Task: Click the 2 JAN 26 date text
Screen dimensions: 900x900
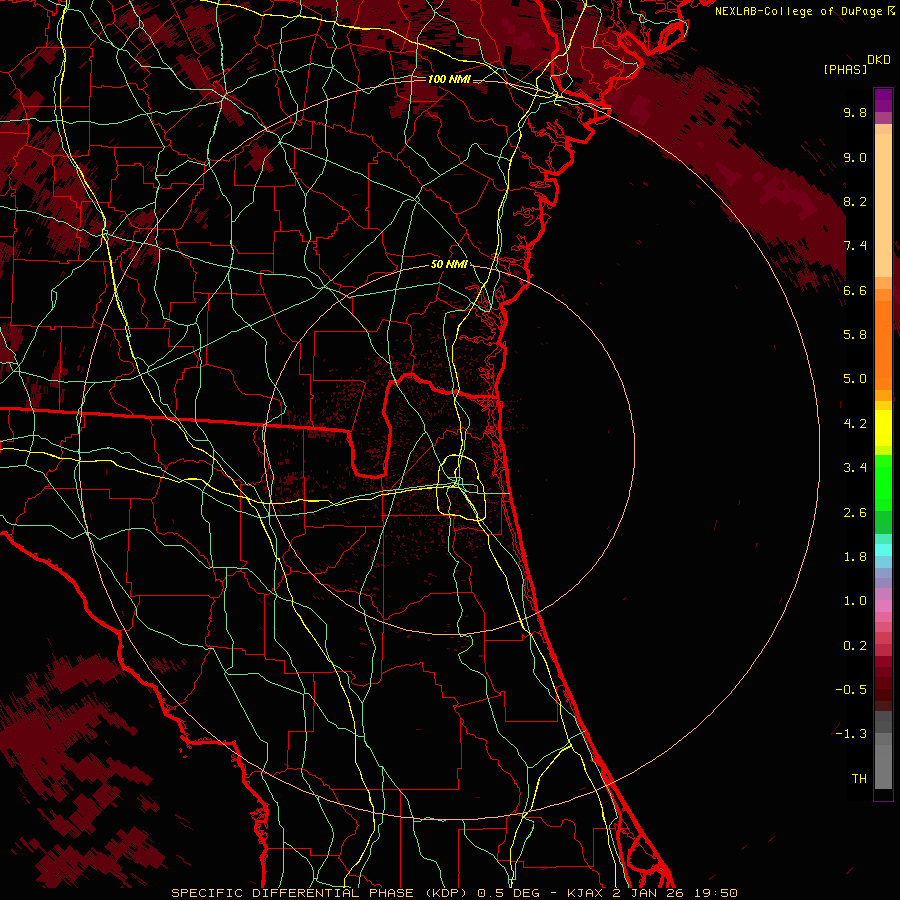Action: click(648, 893)
